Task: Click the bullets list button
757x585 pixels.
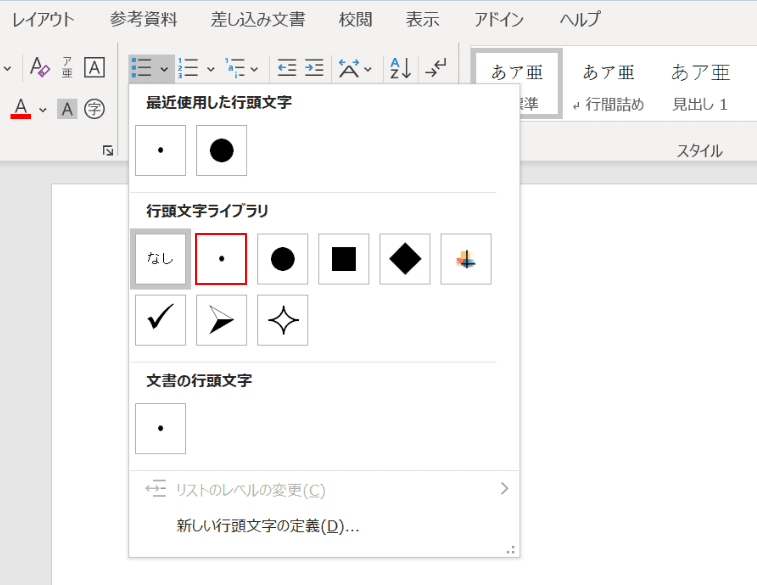Action: coord(142,68)
